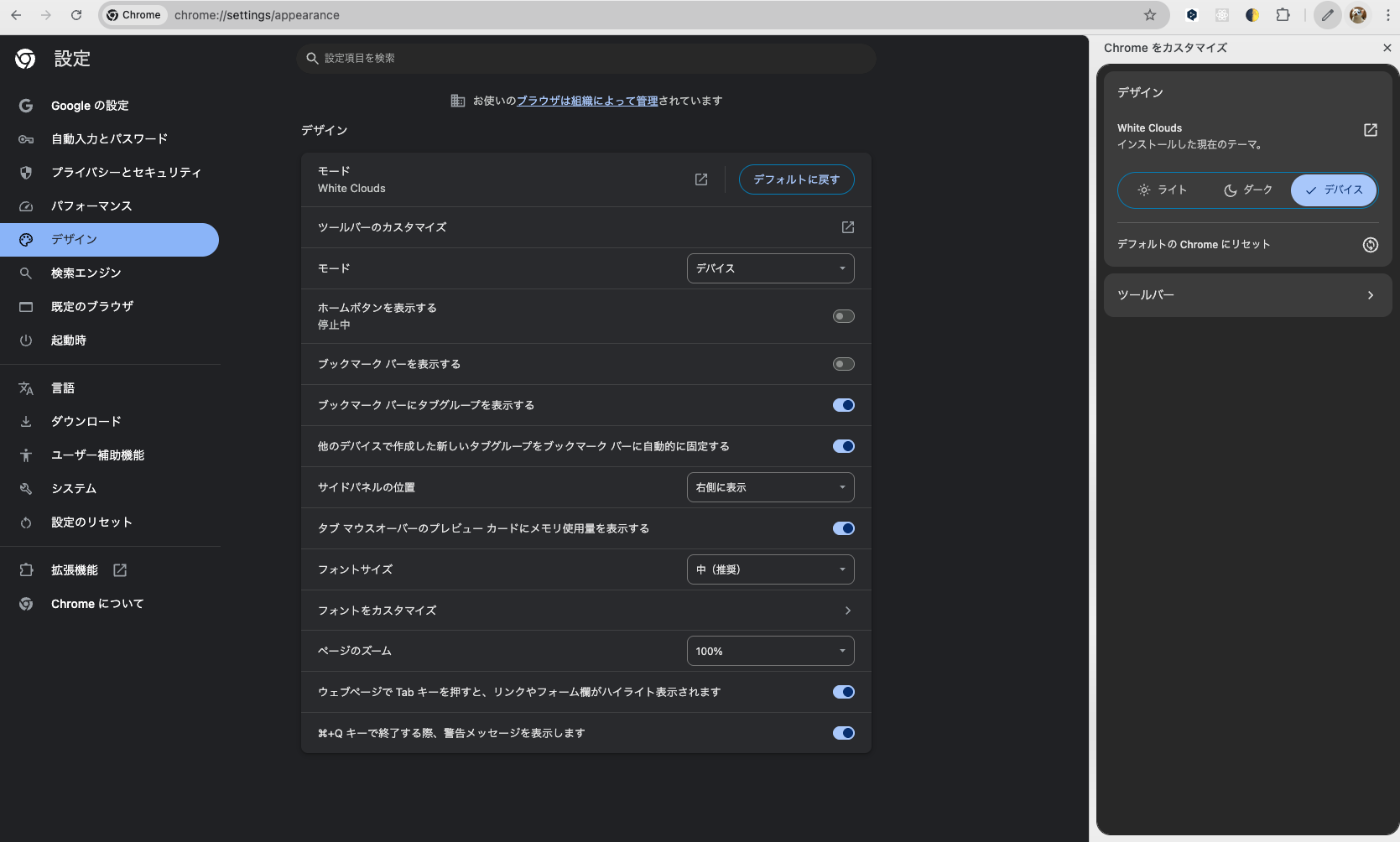Open the Extensions puzzle-piece icon in the toolbar

(x=1283, y=15)
